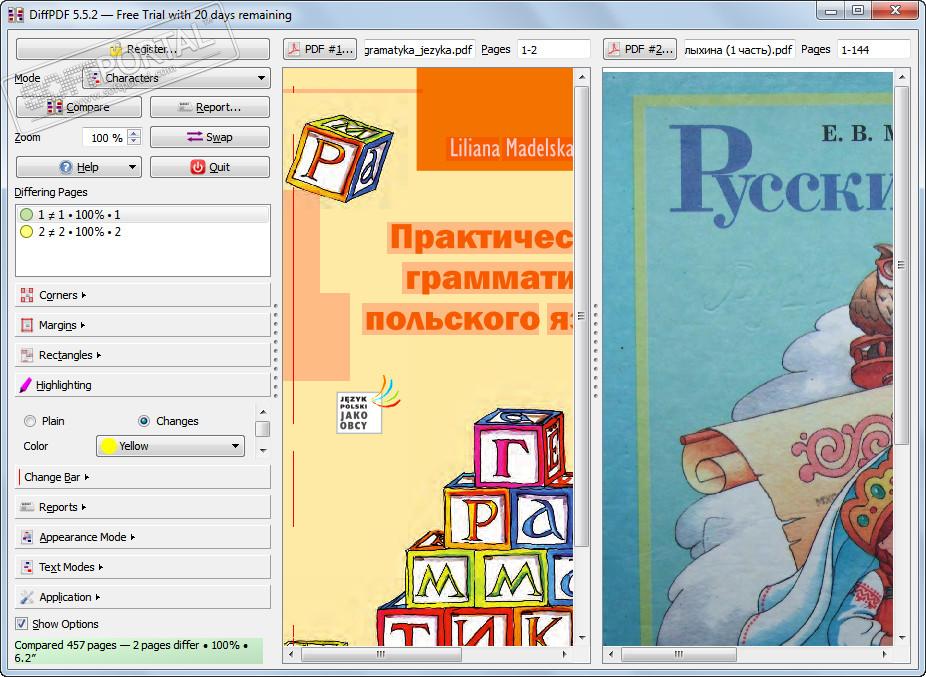This screenshot has height=677, width=926.
Task: Quit the DiffPDF application
Action: pos(209,167)
